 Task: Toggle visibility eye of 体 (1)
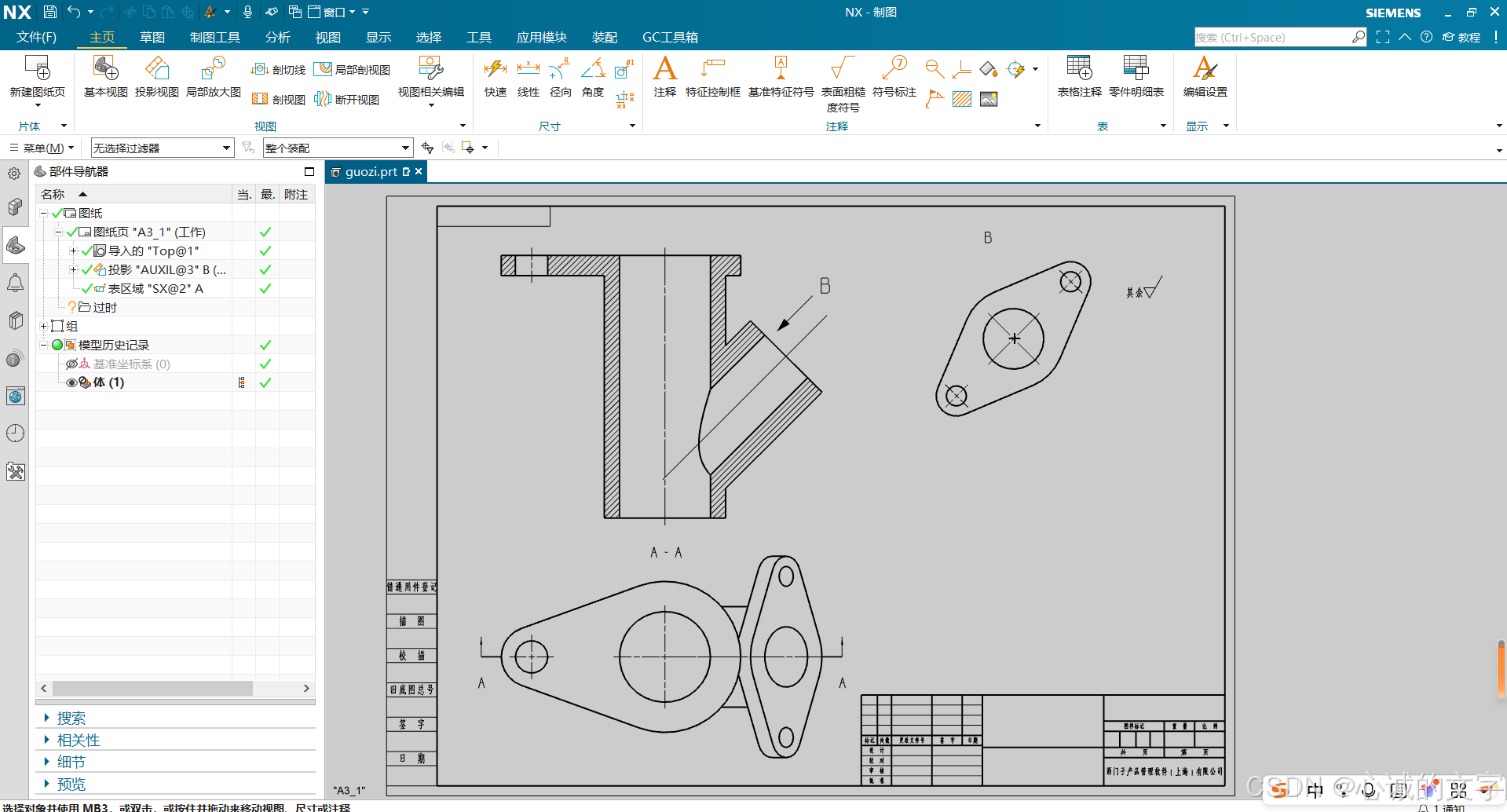click(71, 382)
